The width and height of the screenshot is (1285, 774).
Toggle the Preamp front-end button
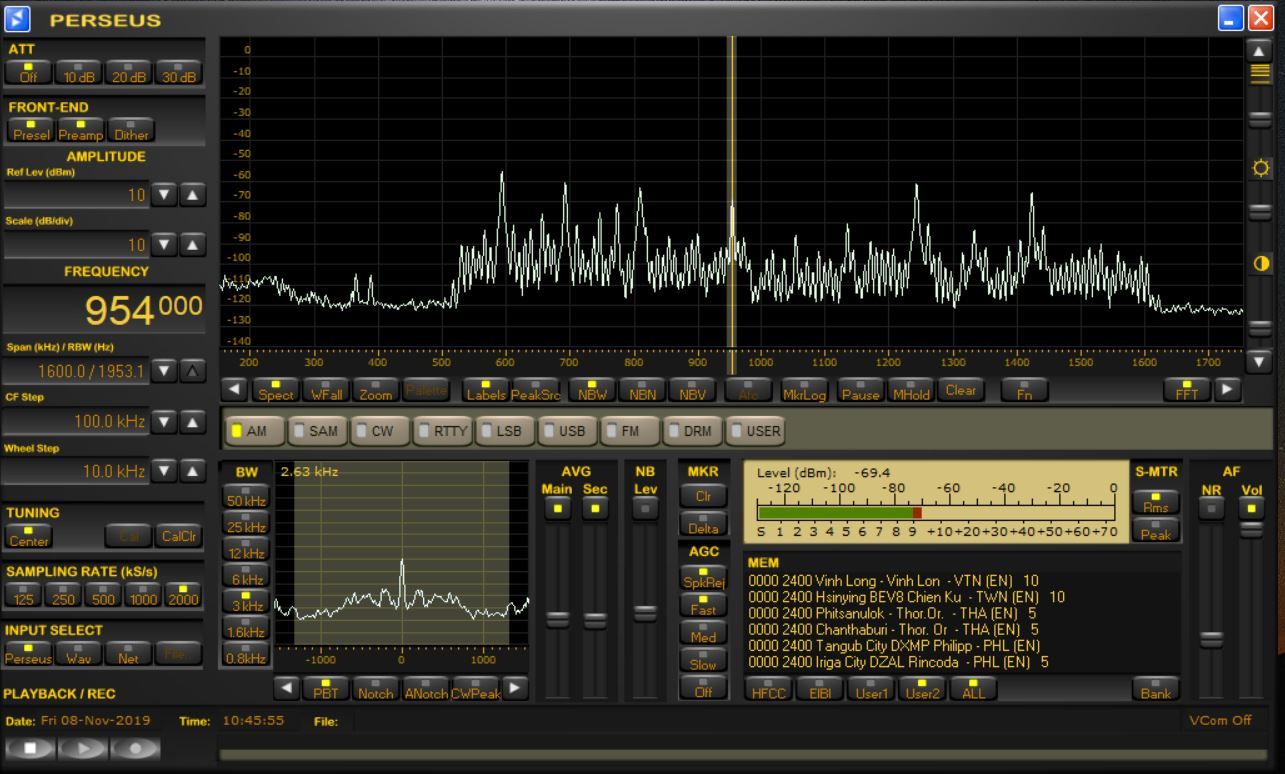tap(80, 130)
